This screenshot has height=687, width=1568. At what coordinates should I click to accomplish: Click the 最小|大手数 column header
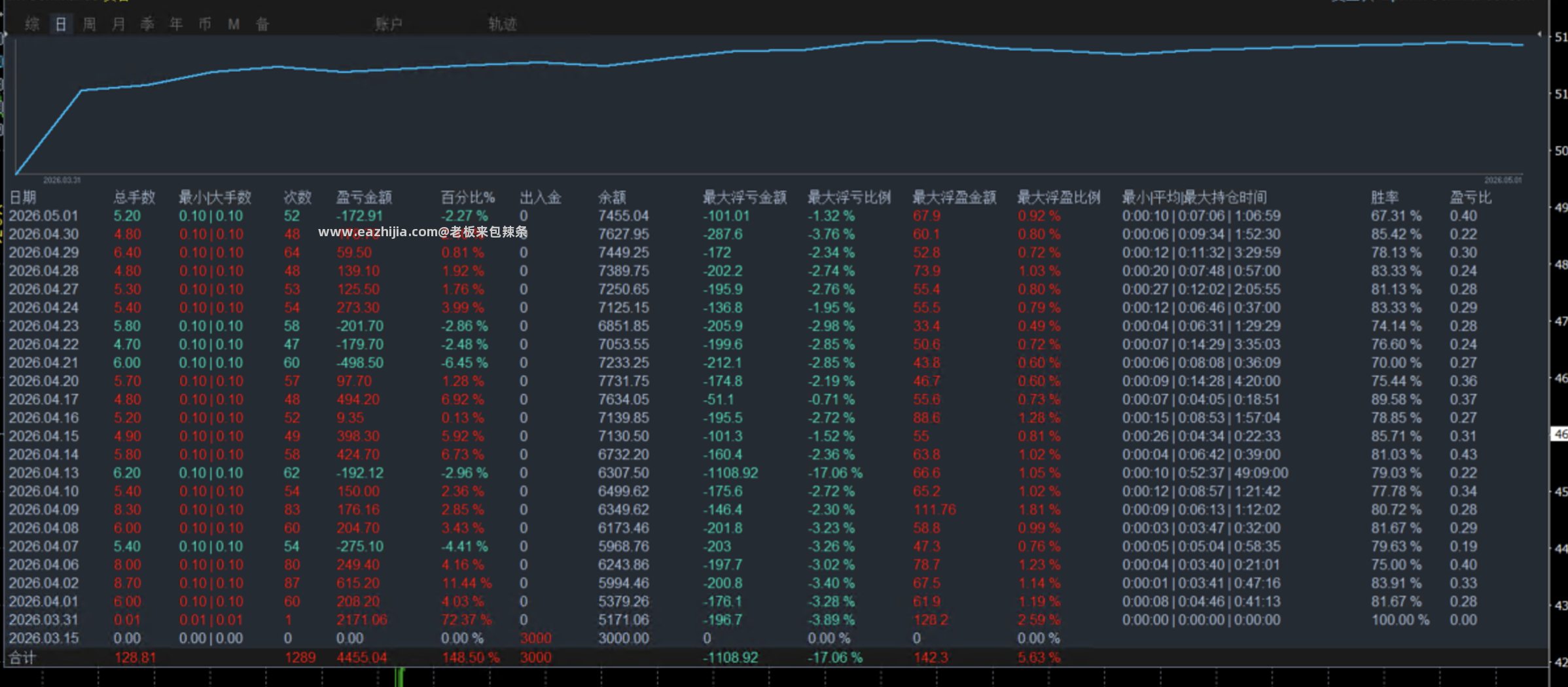(x=215, y=197)
